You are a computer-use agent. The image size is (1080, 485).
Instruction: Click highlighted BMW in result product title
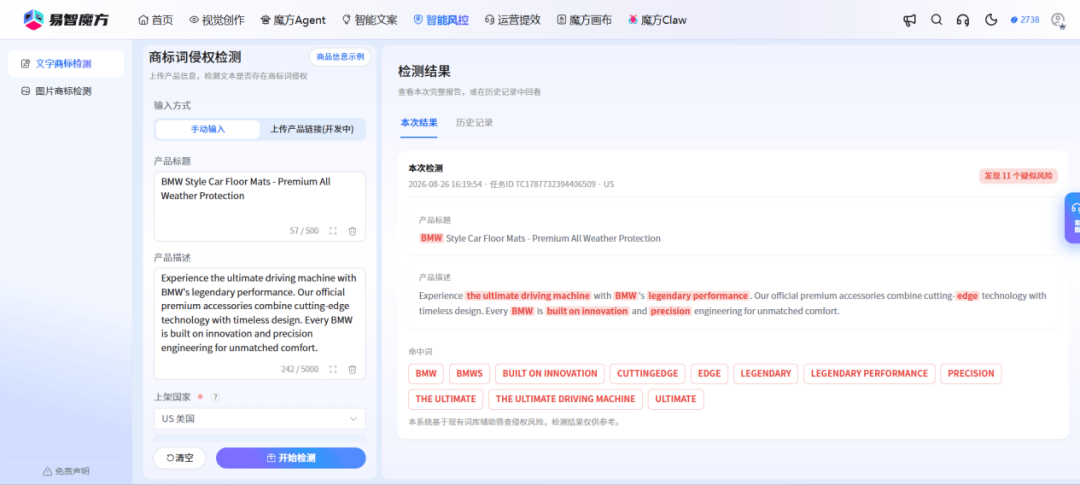pos(431,238)
